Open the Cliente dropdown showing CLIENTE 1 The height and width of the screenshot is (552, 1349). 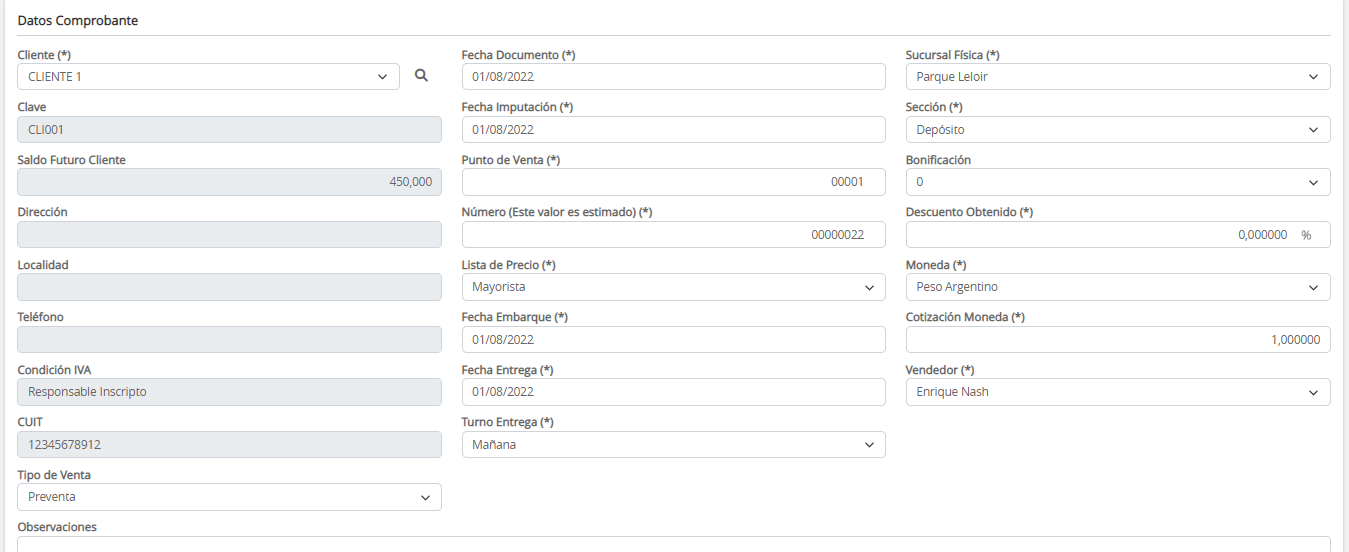tap(208, 77)
